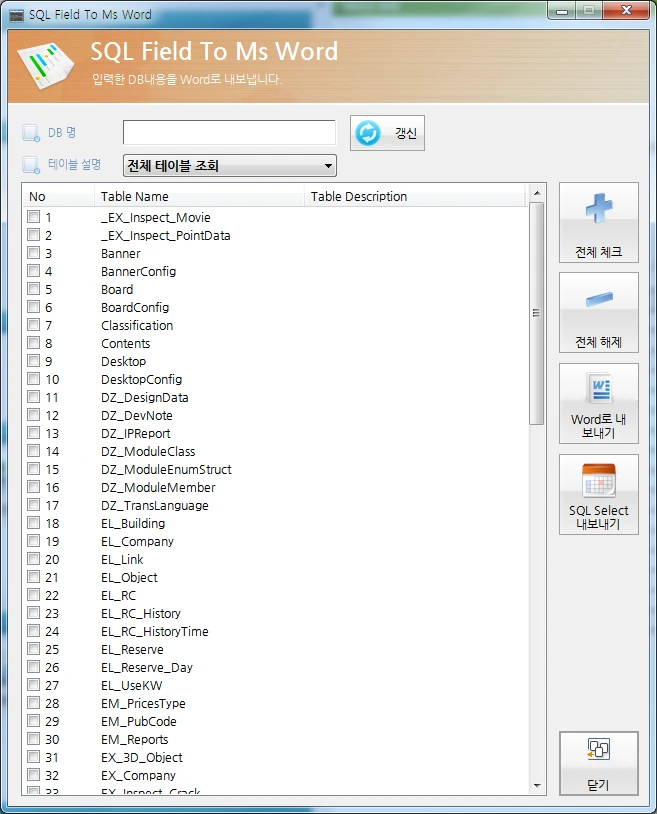657x814 pixels.
Task: Select checkbox for row 11 DZ_DesignData
Action: tap(34, 397)
